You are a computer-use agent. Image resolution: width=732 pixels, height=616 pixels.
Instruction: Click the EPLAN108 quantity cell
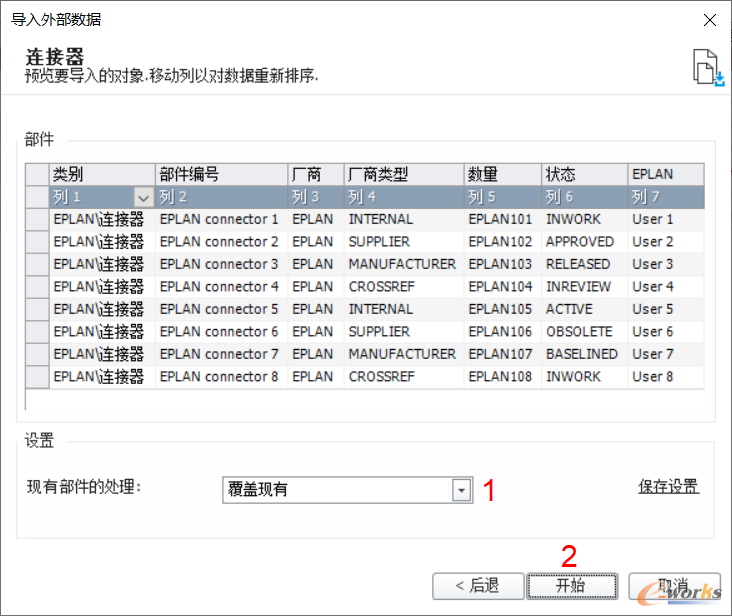coord(503,377)
